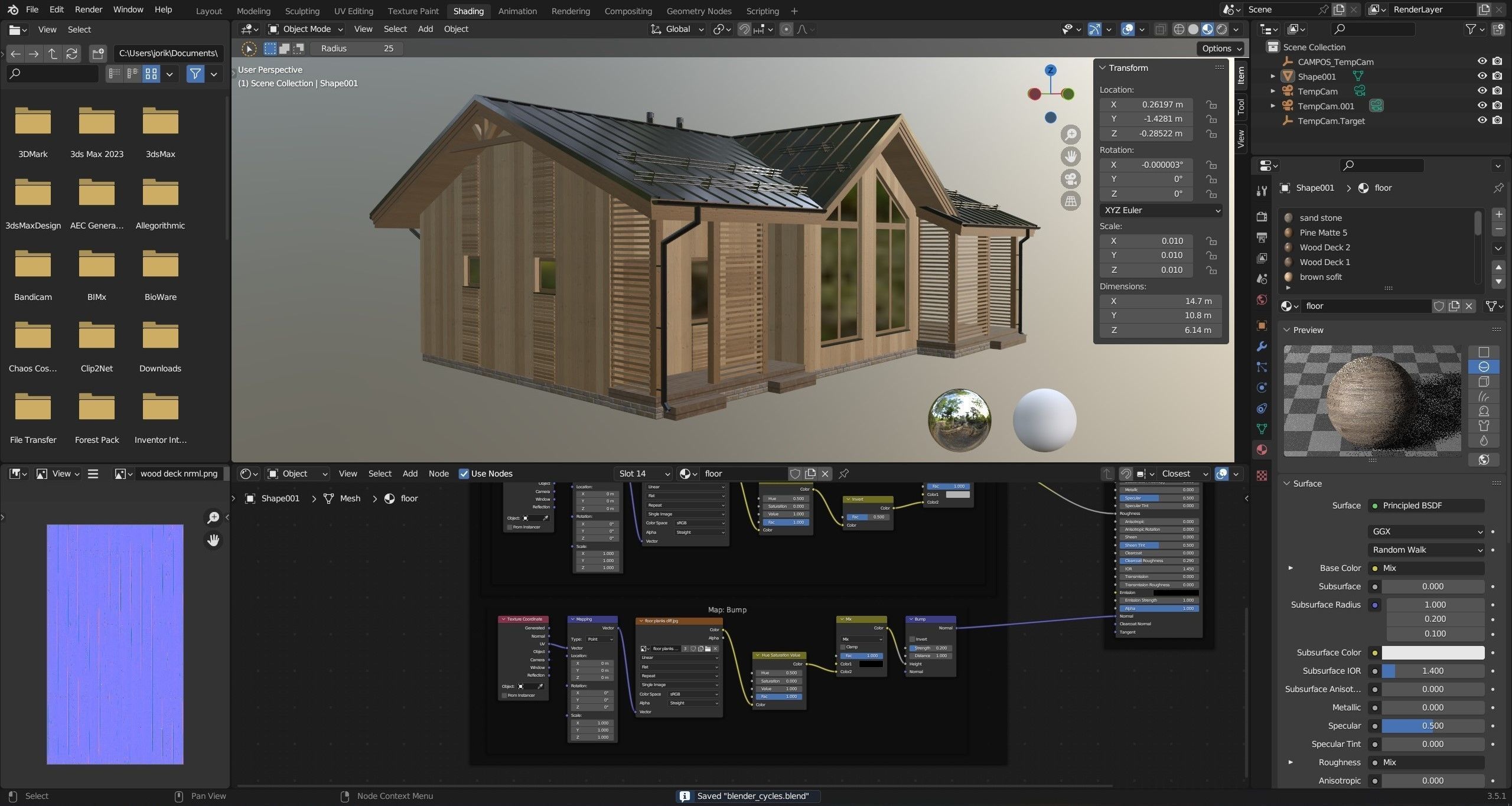
Task: Select solid viewport shading mode
Action: click(1193, 29)
